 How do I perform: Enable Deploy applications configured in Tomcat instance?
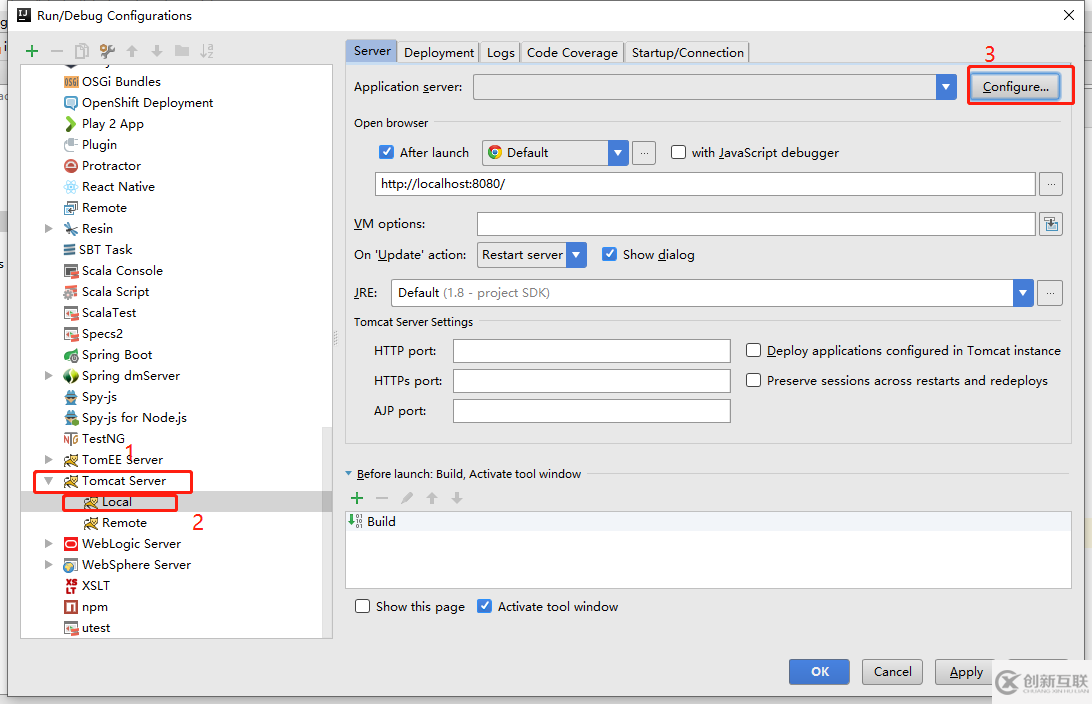(x=754, y=350)
